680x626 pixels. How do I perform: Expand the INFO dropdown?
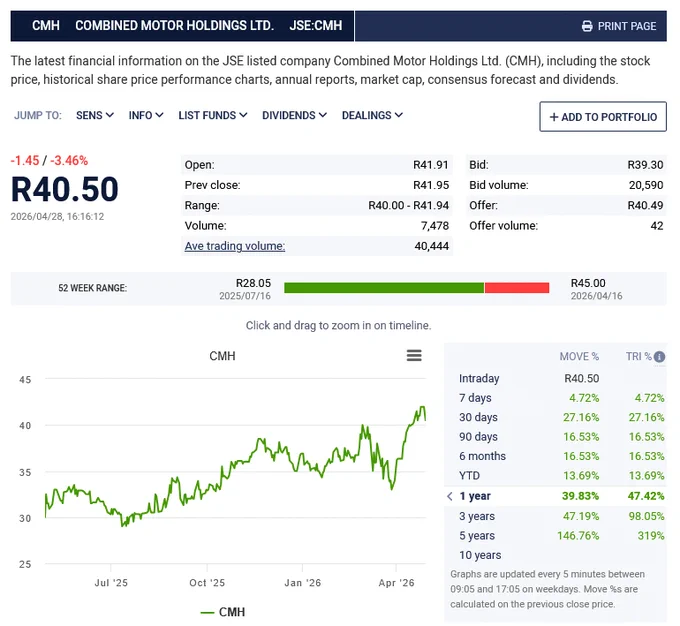coord(146,115)
